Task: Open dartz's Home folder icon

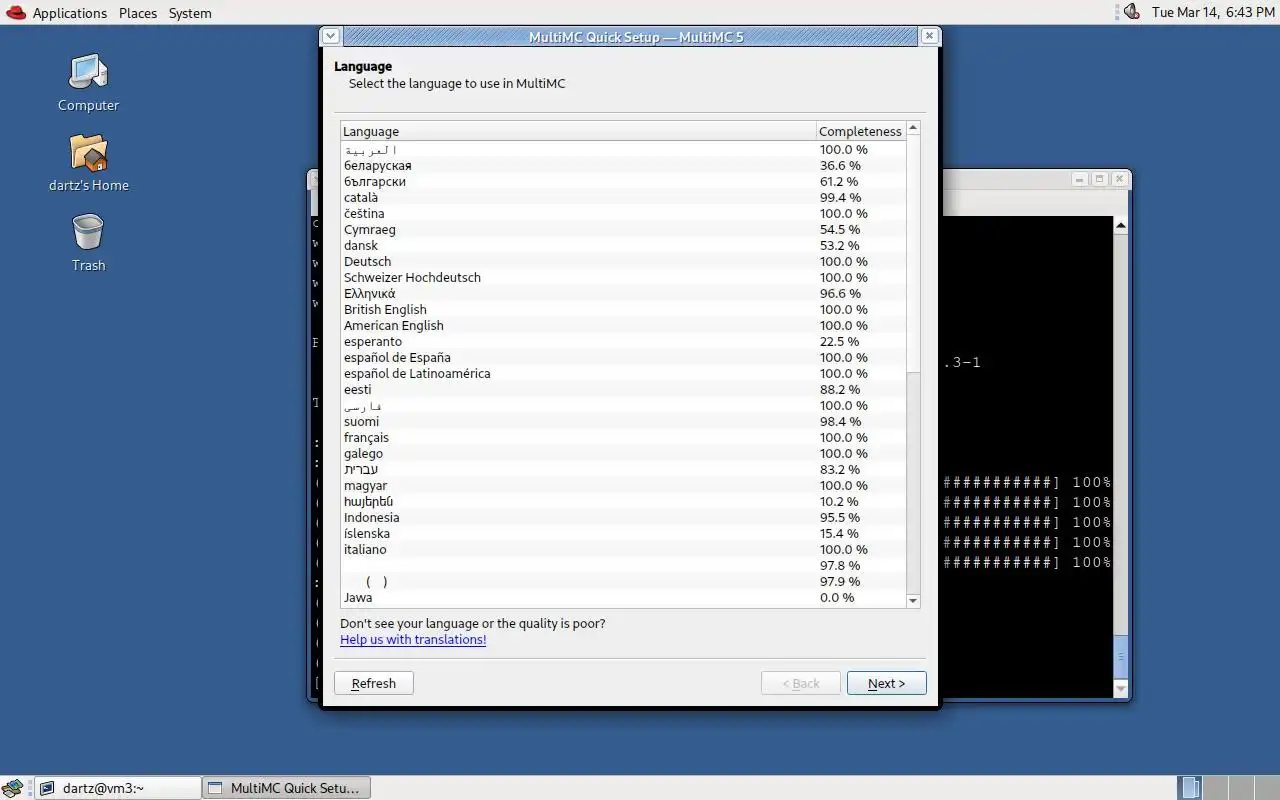Action: coord(88,162)
